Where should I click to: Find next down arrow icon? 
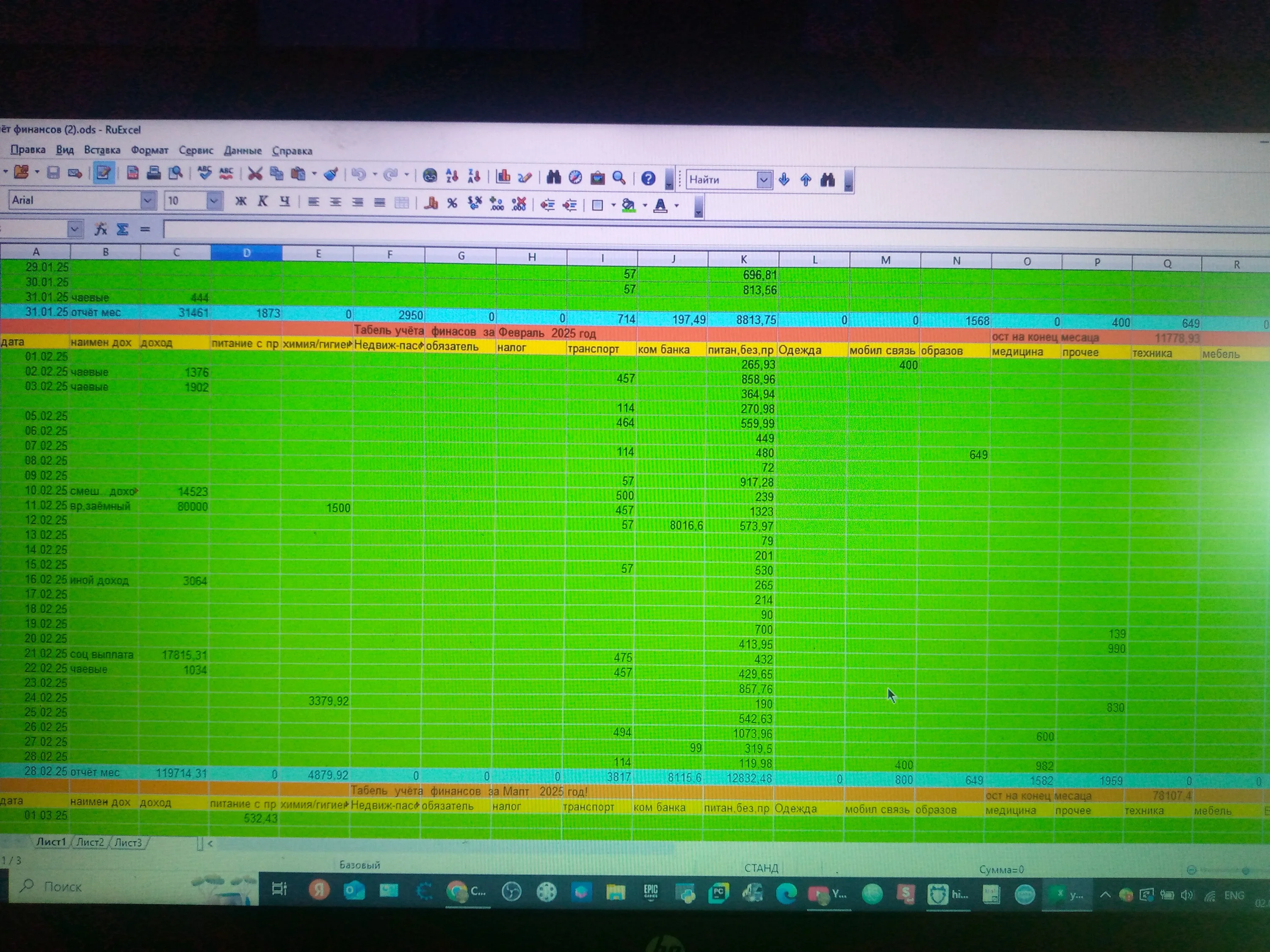(784, 180)
